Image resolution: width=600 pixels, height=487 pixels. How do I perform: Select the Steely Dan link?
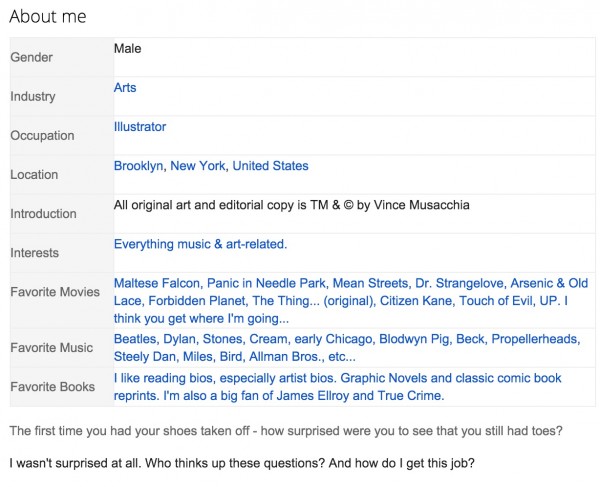(144, 357)
